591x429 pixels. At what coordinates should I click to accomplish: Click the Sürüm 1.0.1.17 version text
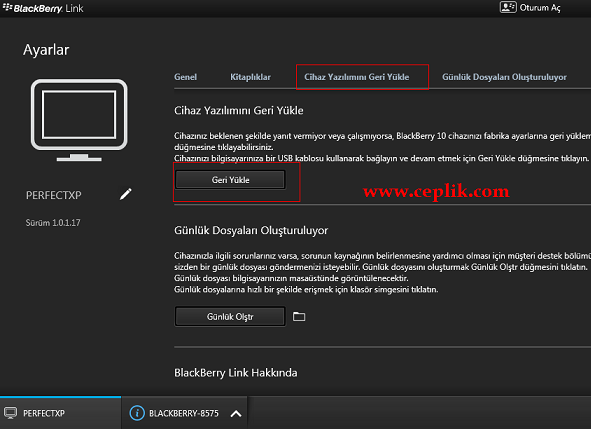click(x=53, y=223)
